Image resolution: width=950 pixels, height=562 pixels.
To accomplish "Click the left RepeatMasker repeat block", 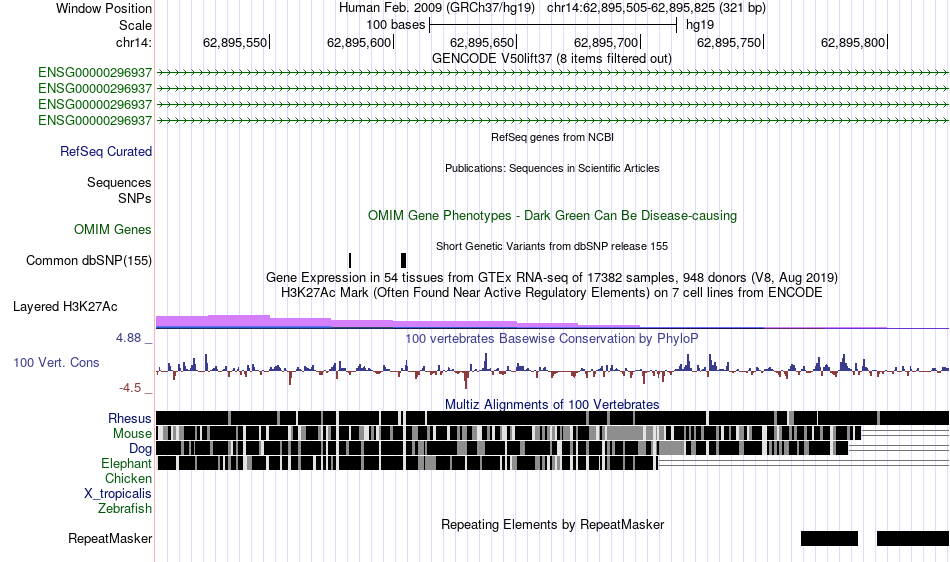I will tap(829, 538).
